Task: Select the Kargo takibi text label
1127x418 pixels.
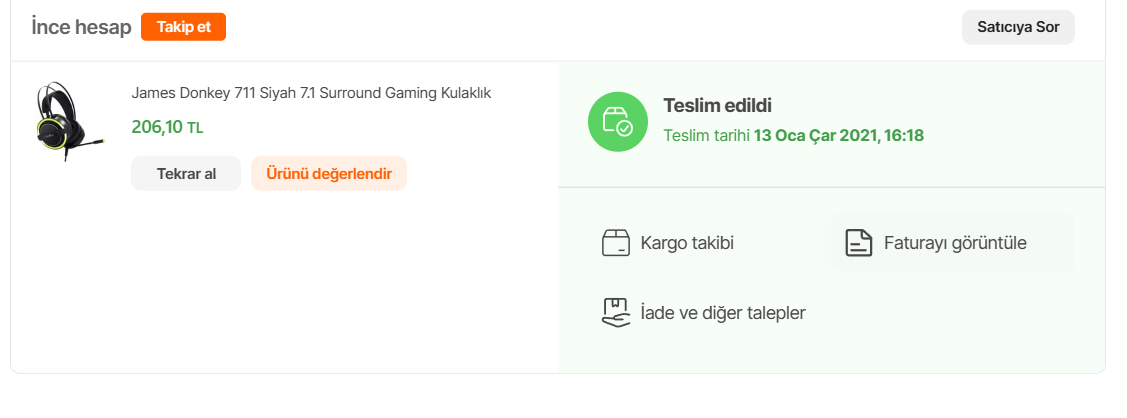Action: pyautogui.click(x=687, y=243)
